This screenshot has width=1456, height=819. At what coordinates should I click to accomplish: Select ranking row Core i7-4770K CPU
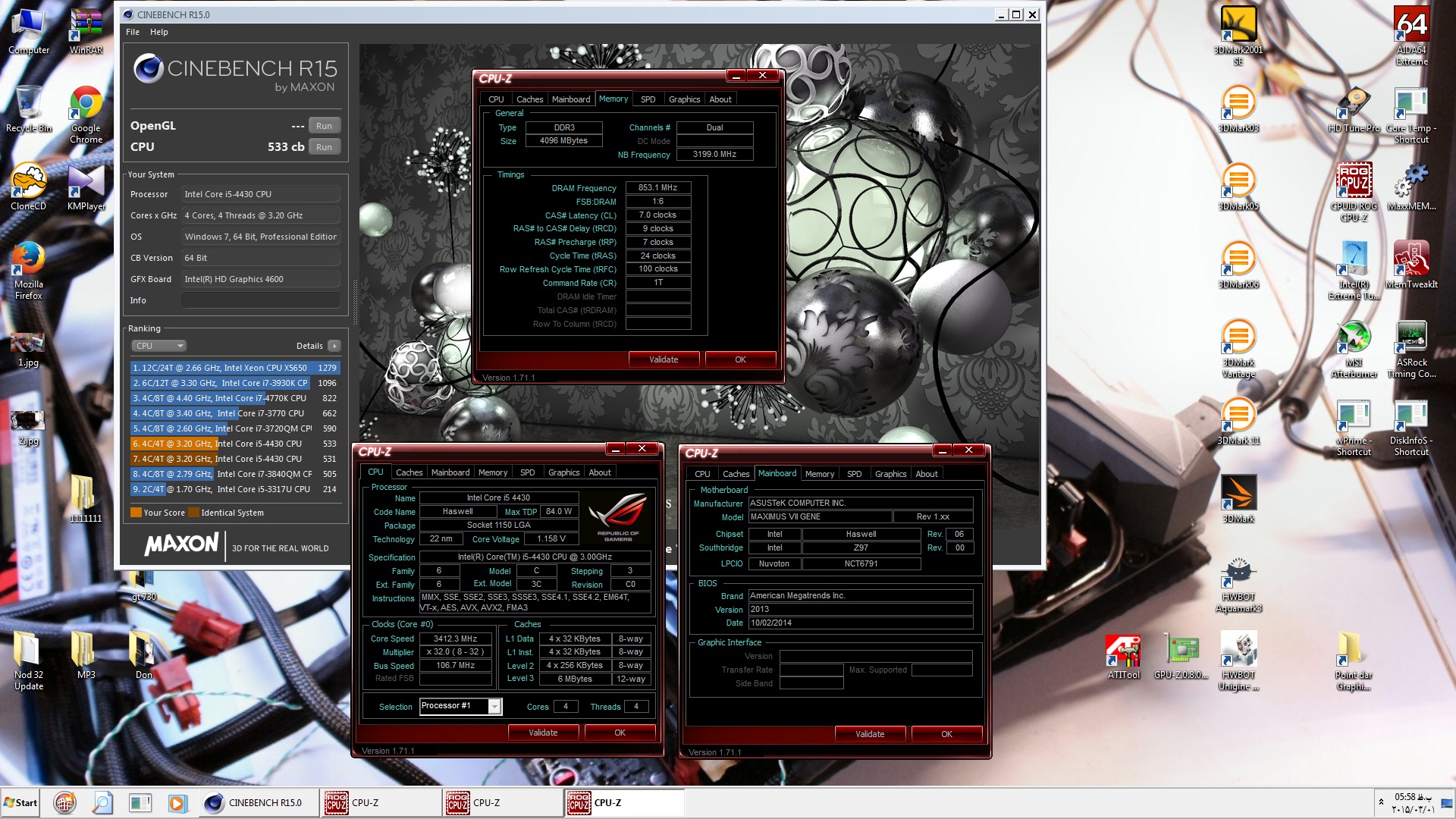pos(234,398)
